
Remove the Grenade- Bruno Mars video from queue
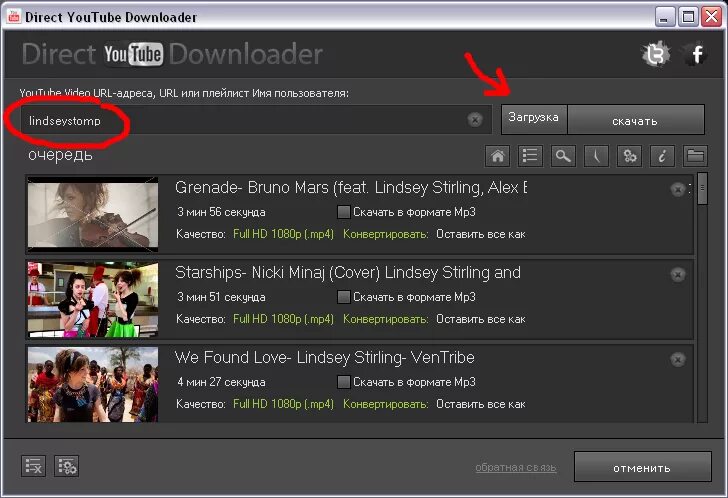click(678, 189)
